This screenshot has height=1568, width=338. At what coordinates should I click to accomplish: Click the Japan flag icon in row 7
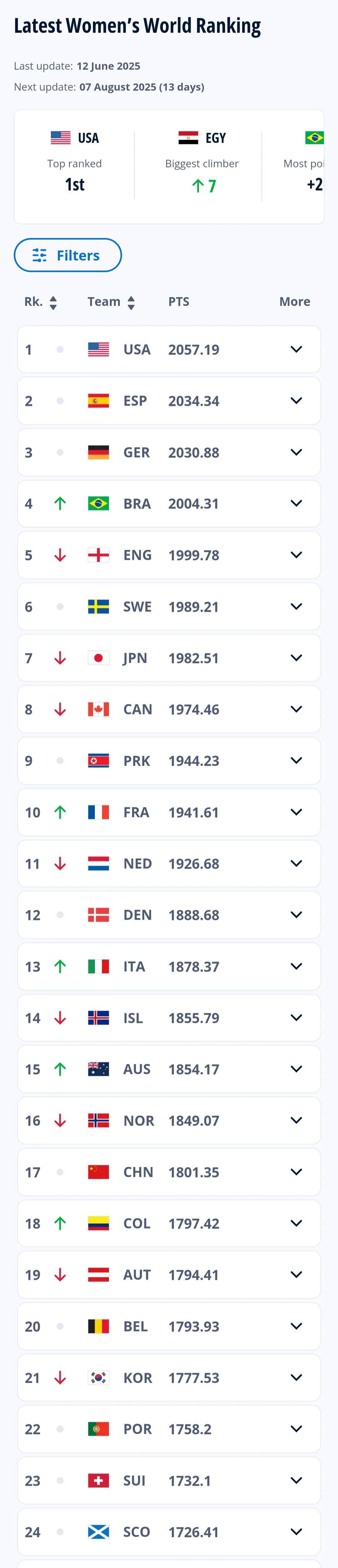99,658
